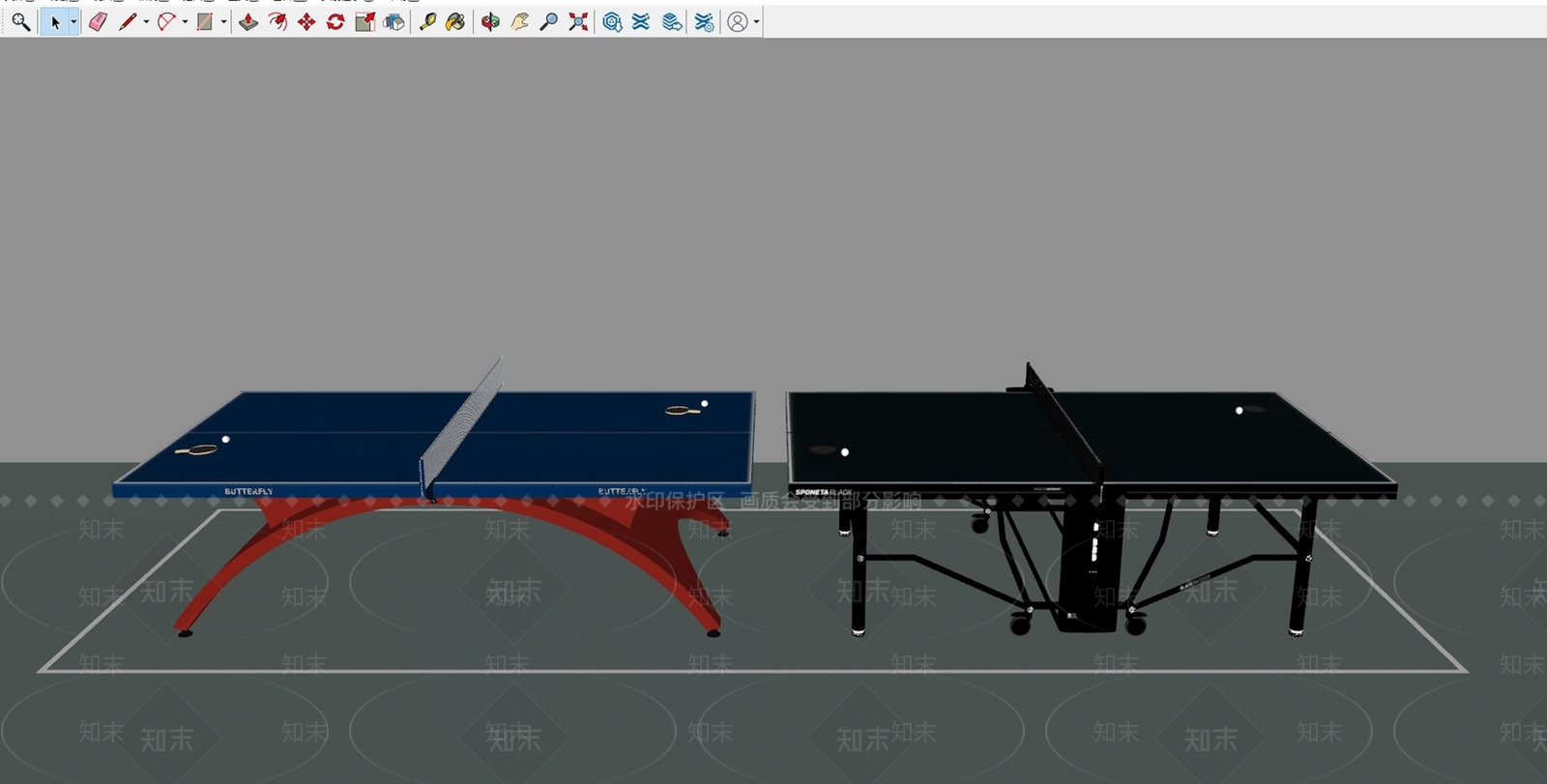Select the Scale tool
The height and width of the screenshot is (784, 1547).
click(365, 21)
